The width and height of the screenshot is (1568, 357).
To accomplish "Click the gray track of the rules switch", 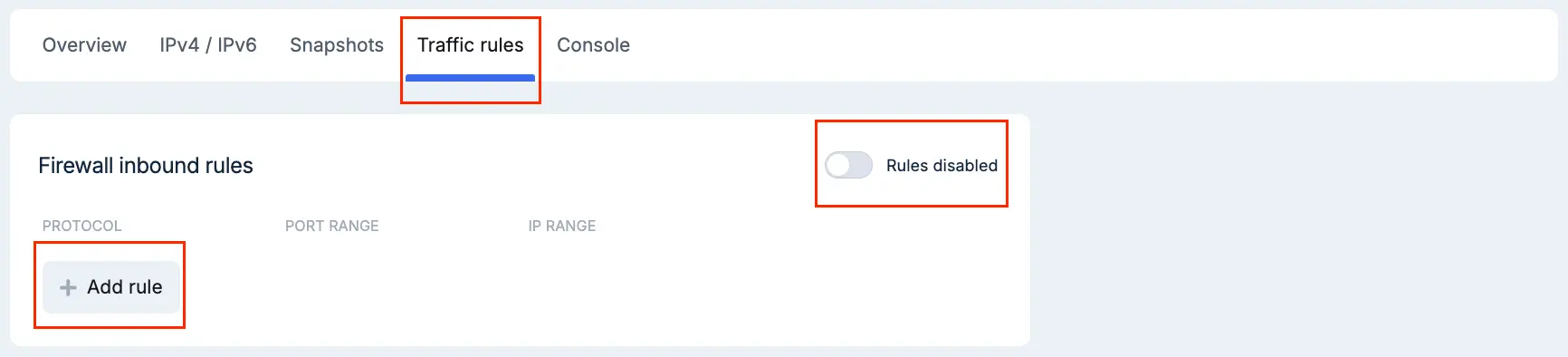I will [x=861, y=165].
